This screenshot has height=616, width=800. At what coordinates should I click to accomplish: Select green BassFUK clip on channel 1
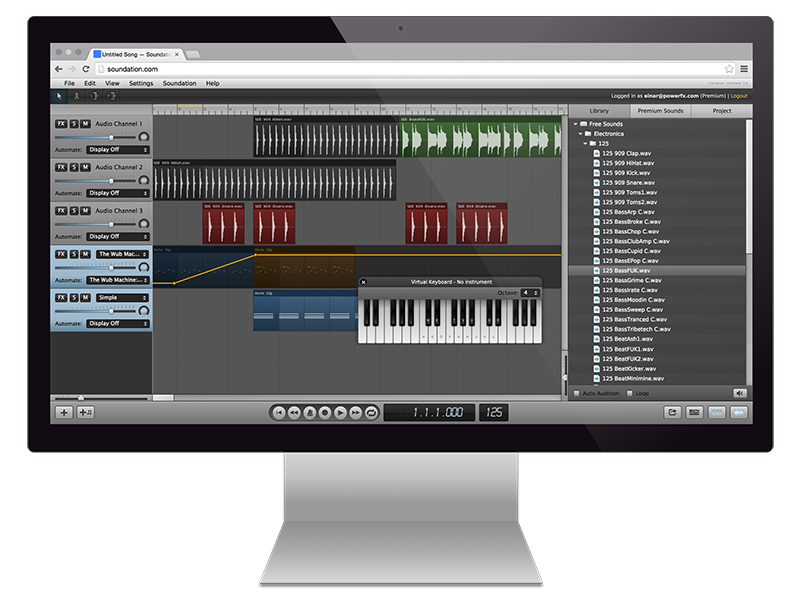pyautogui.click(x=480, y=137)
